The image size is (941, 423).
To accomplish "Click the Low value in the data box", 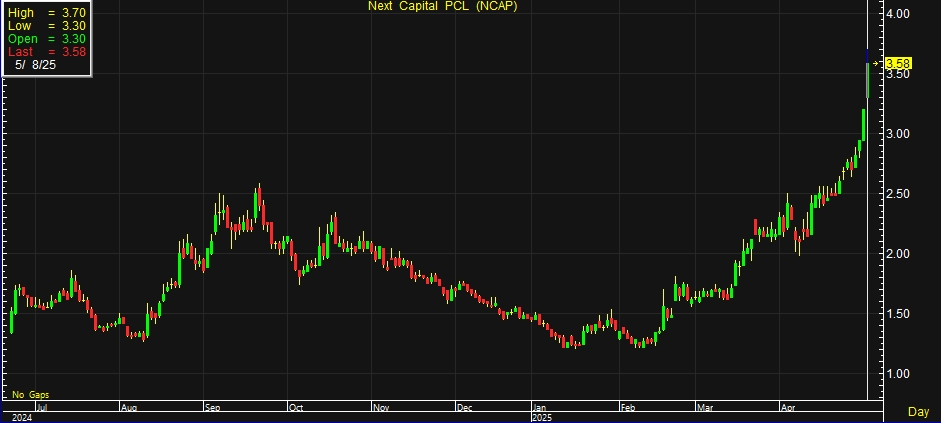I will coord(72,26).
